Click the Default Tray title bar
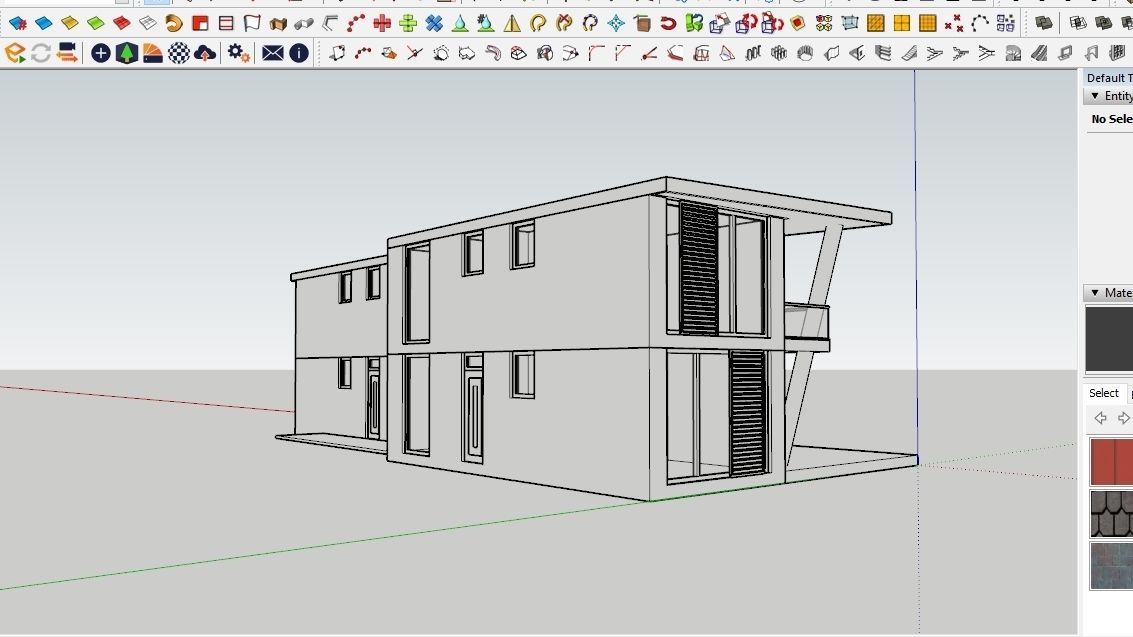 [x=1108, y=78]
